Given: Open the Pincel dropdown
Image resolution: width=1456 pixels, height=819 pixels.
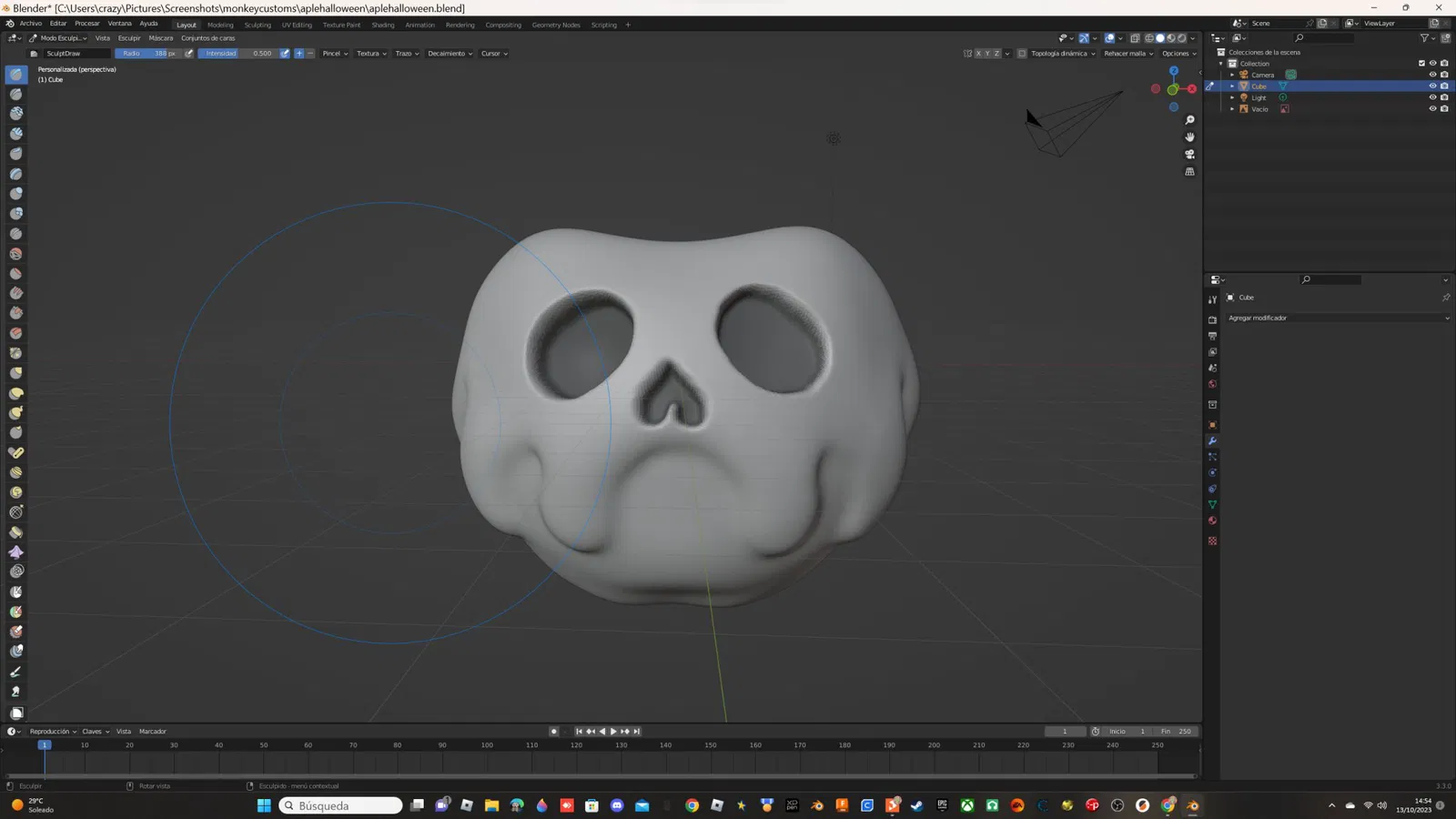Looking at the screenshot, I should click(335, 54).
